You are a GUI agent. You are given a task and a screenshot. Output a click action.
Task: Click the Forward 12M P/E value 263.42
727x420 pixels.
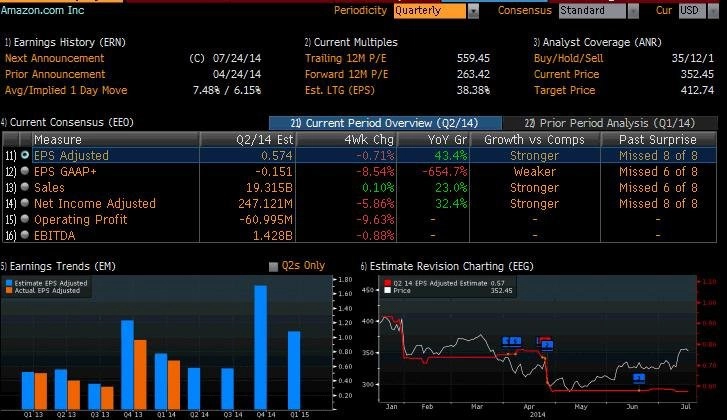pos(473,74)
